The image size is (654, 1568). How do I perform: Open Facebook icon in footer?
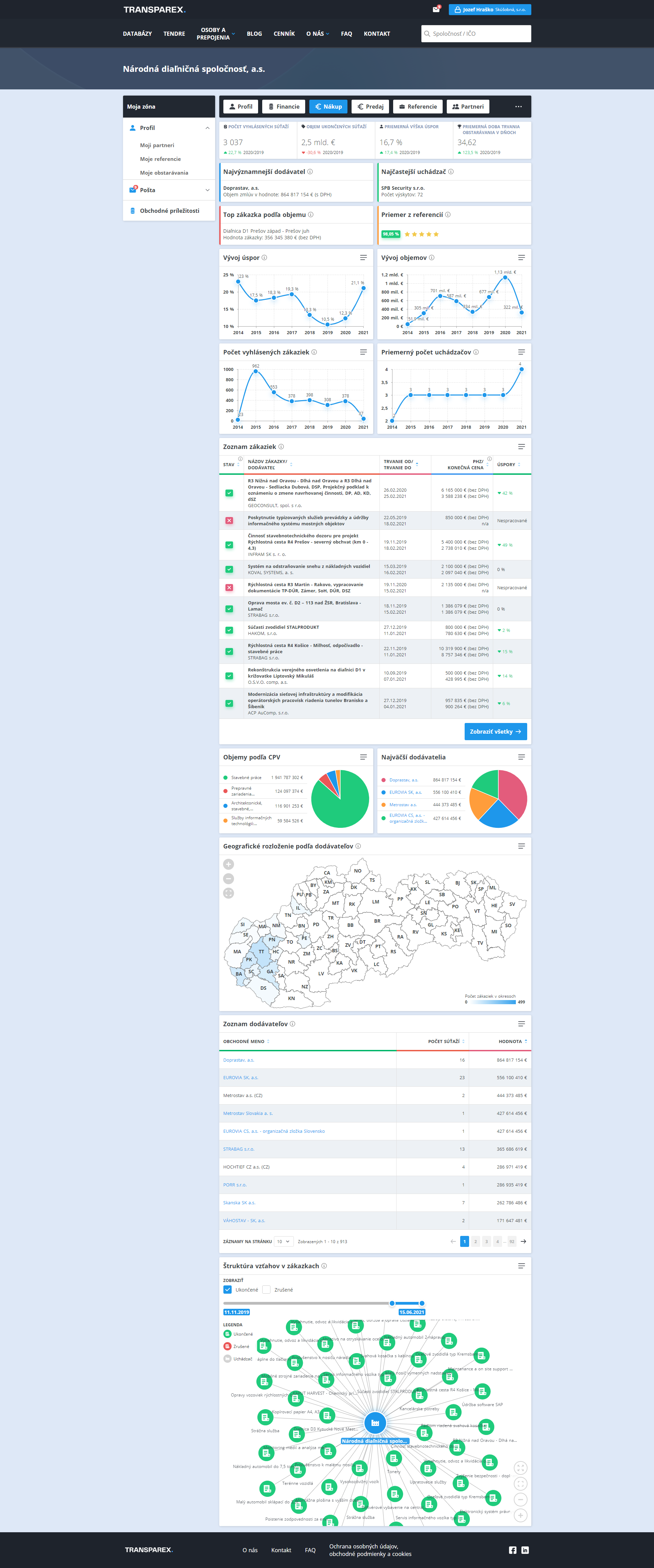coord(513,1550)
